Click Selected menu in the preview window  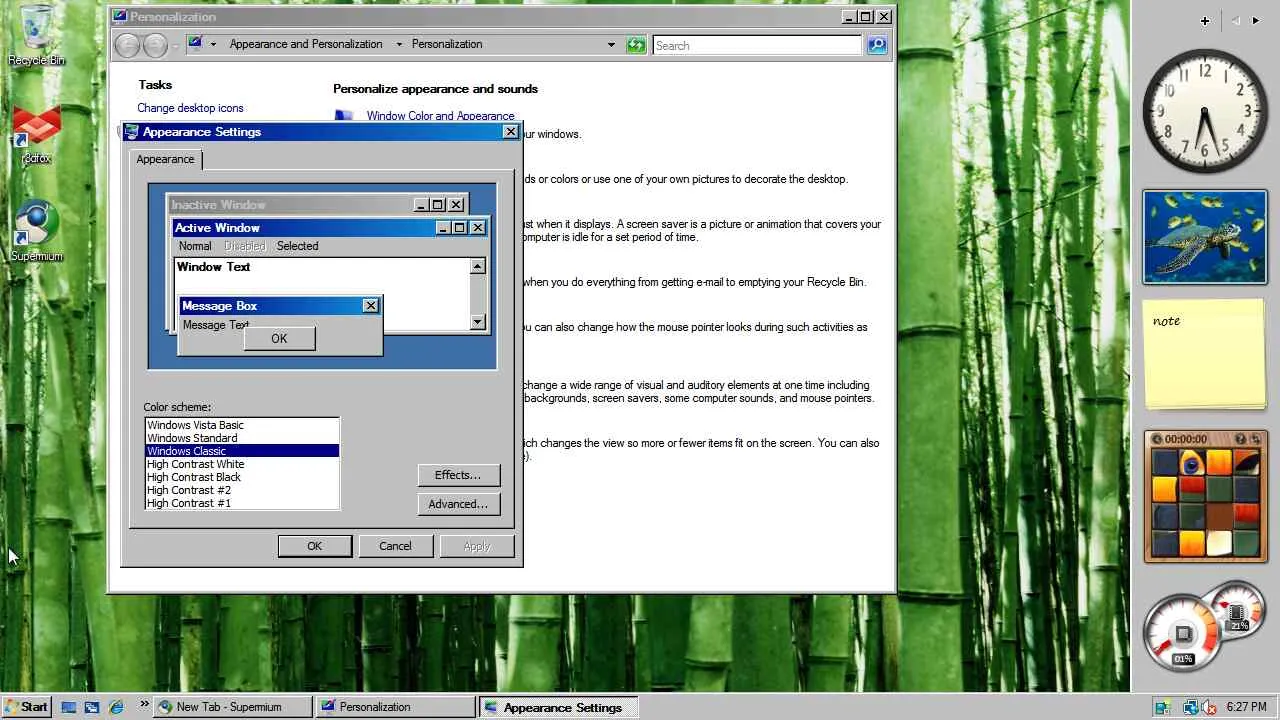pyautogui.click(x=297, y=246)
